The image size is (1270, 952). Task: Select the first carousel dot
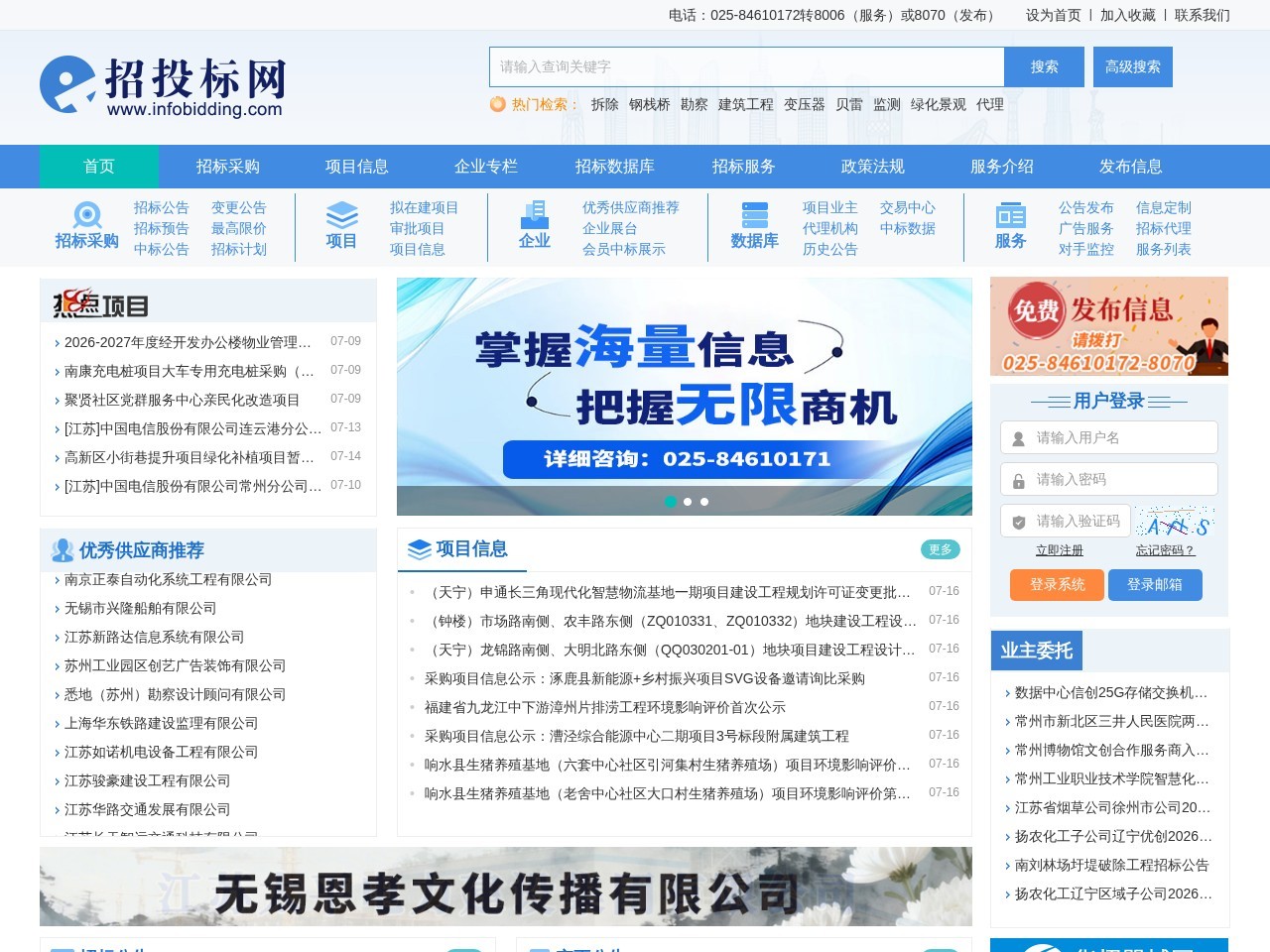click(x=671, y=502)
